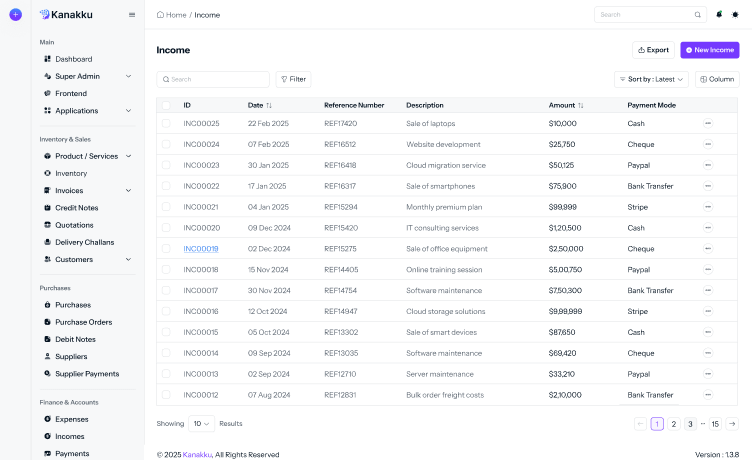
Task: Go to Expenses in Finance & Accounts
Action: pyautogui.click(x=71, y=419)
